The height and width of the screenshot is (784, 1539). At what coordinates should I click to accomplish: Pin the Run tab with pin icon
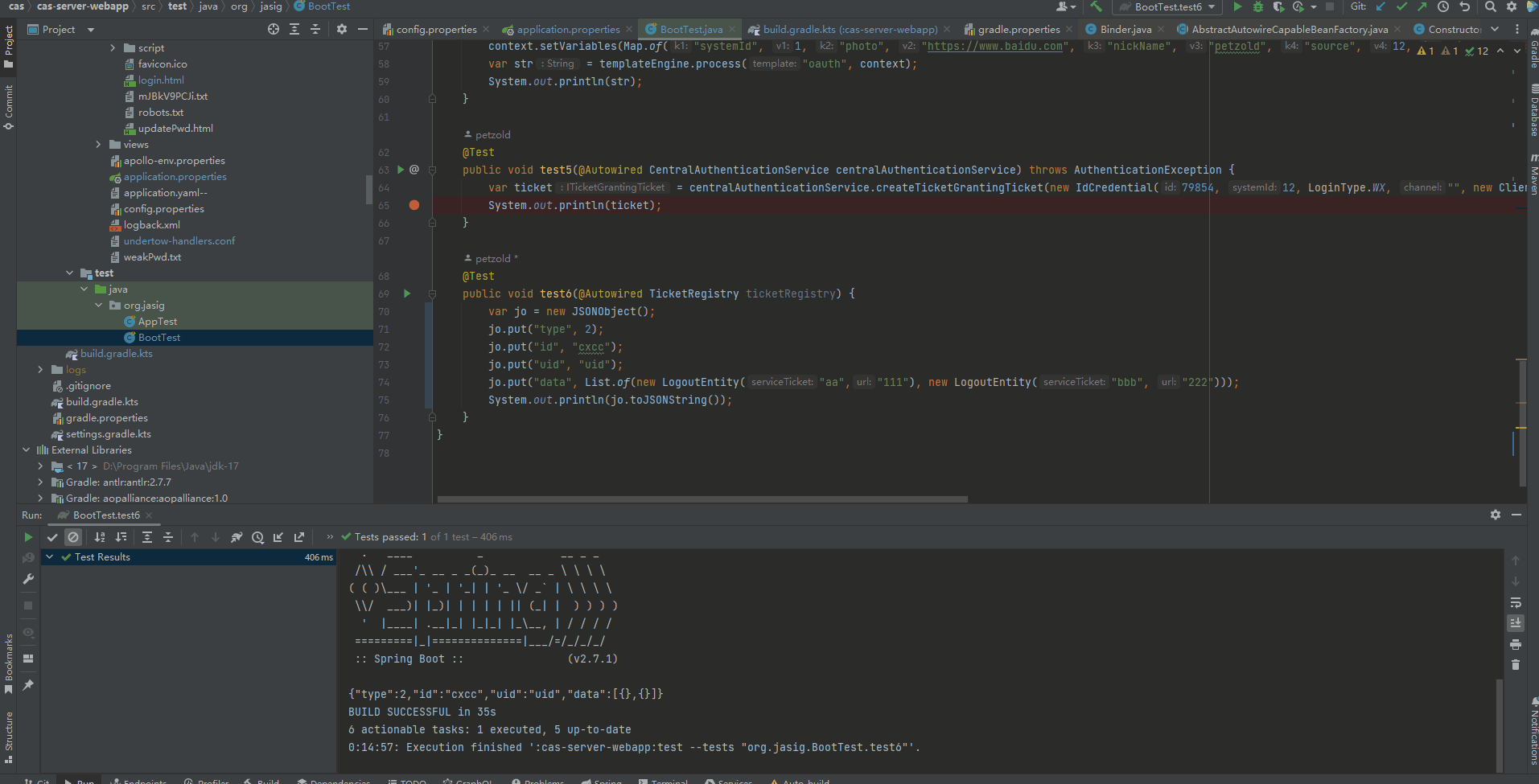coord(28,685)
